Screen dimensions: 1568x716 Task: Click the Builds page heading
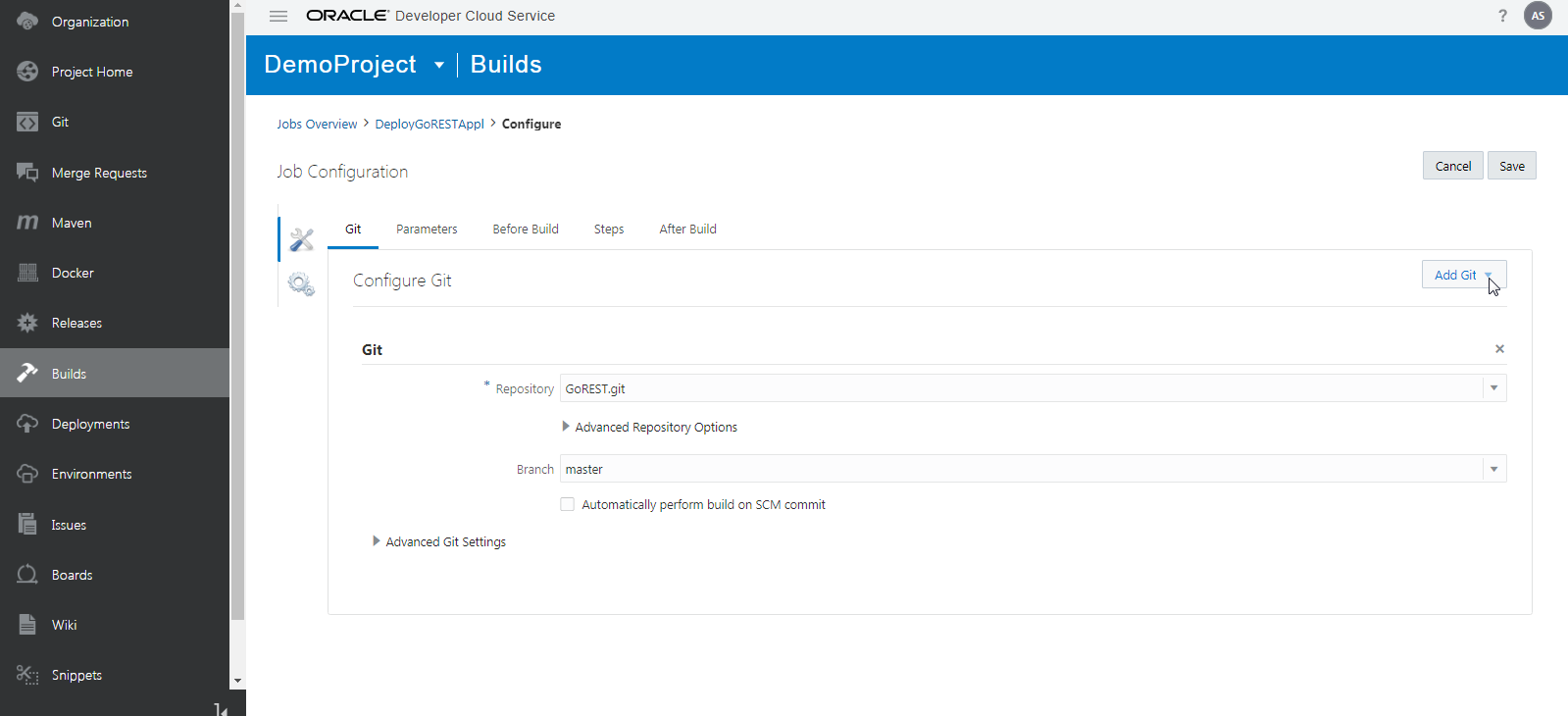tap(506, 65)
